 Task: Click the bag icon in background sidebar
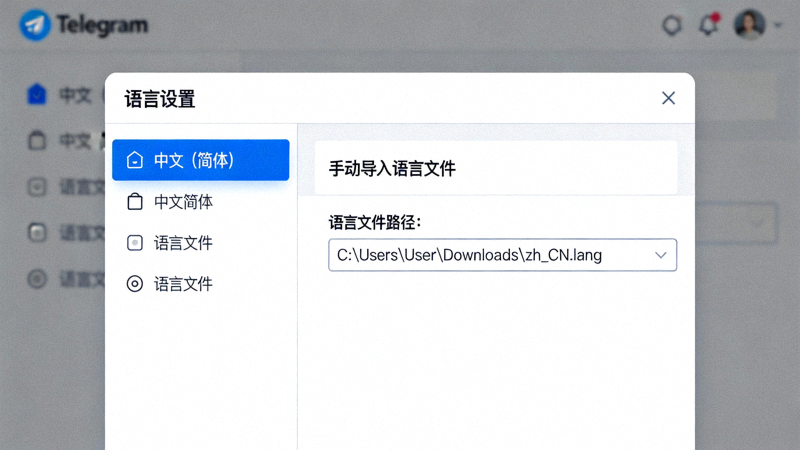[x=37, y=140]
